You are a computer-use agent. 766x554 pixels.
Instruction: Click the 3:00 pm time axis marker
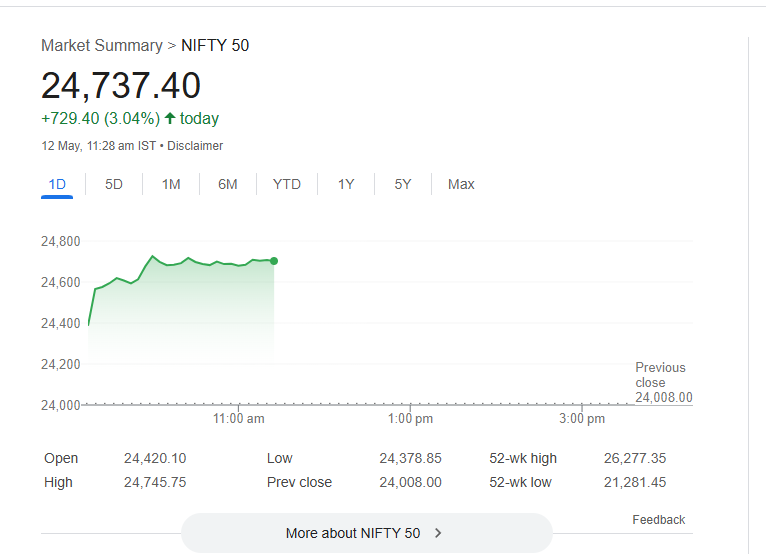pyautogui.click(x=582, y=419)
